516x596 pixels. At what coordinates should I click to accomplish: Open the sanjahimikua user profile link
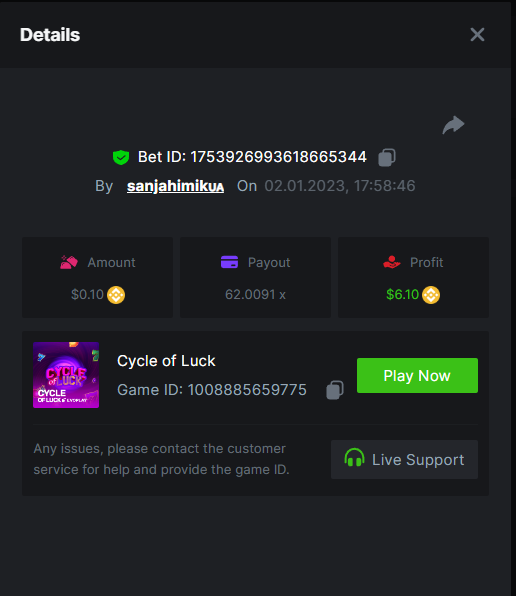[x=175, y=186]
